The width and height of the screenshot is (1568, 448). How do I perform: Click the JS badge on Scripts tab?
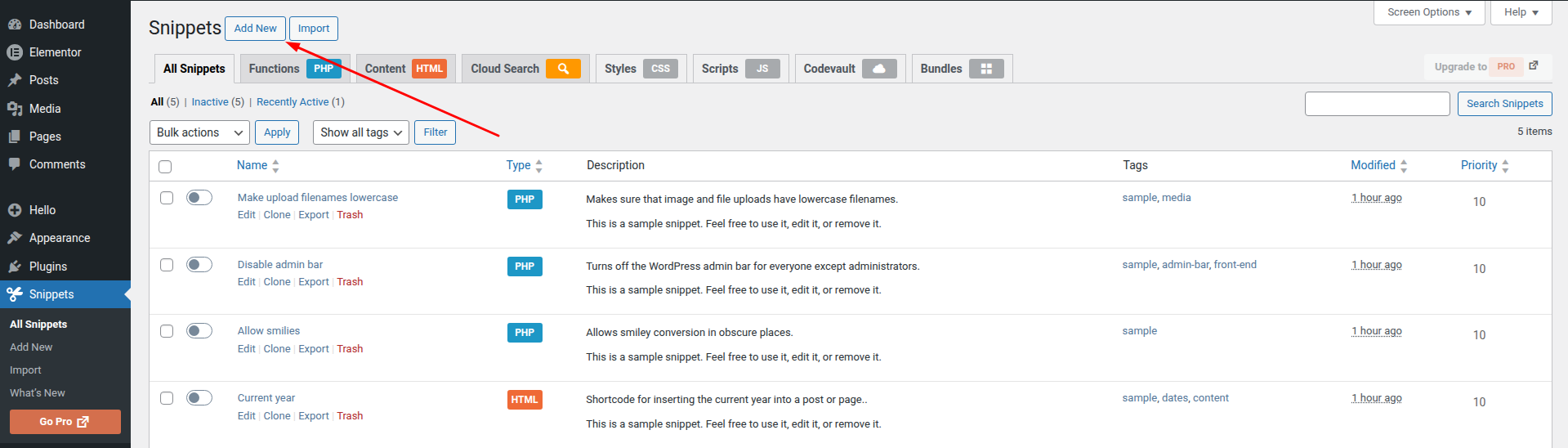(x=762, y=69)
